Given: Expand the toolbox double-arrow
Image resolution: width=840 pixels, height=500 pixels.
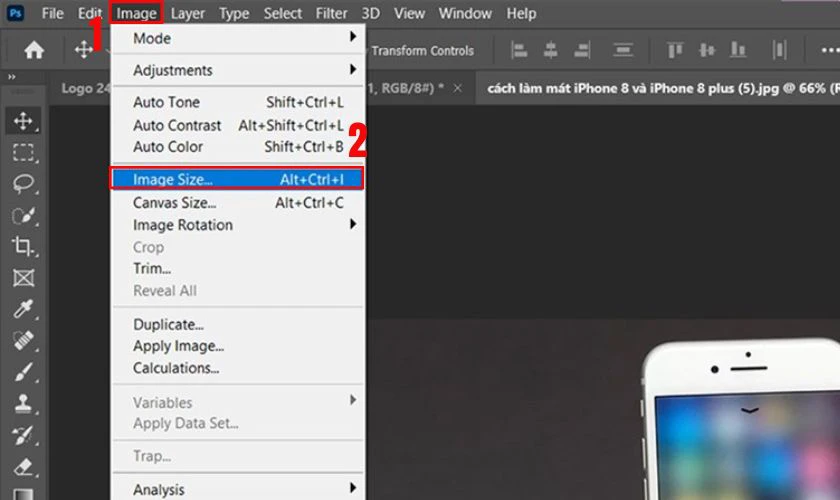Looking at the screenshot, I should [x=11, y=77].
